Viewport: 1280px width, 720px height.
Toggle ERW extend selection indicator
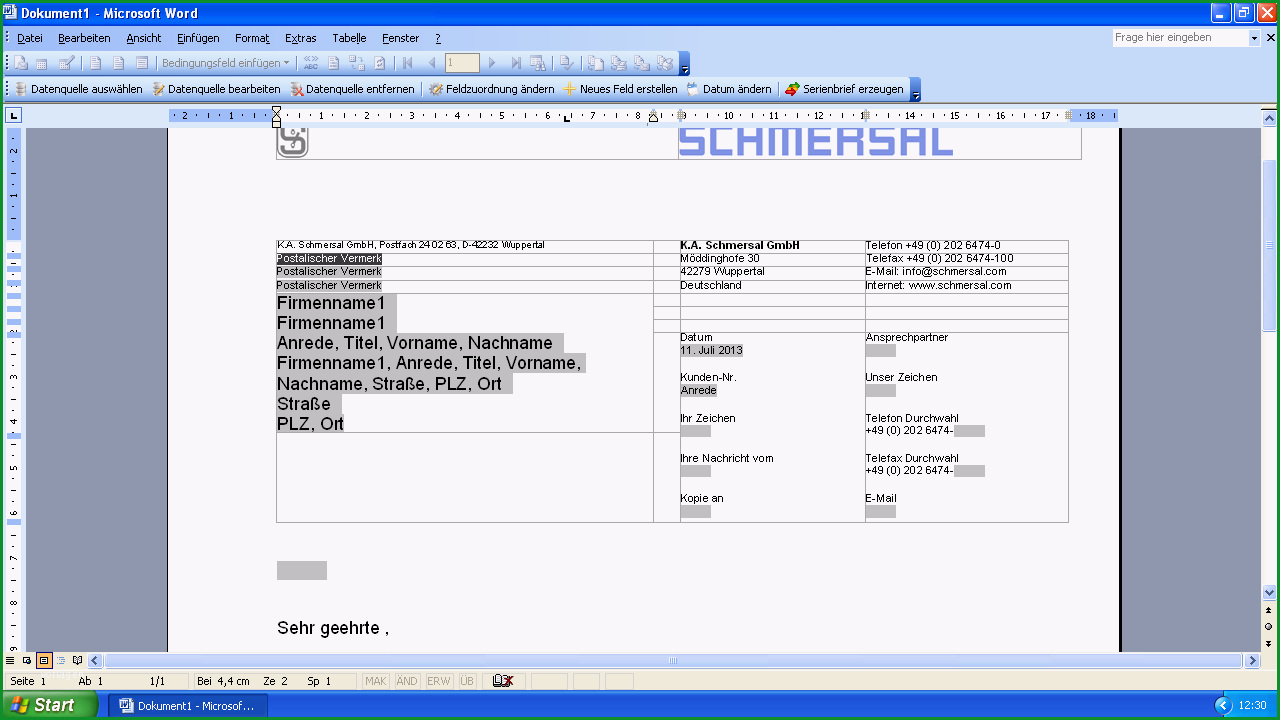tap(439, 681)
